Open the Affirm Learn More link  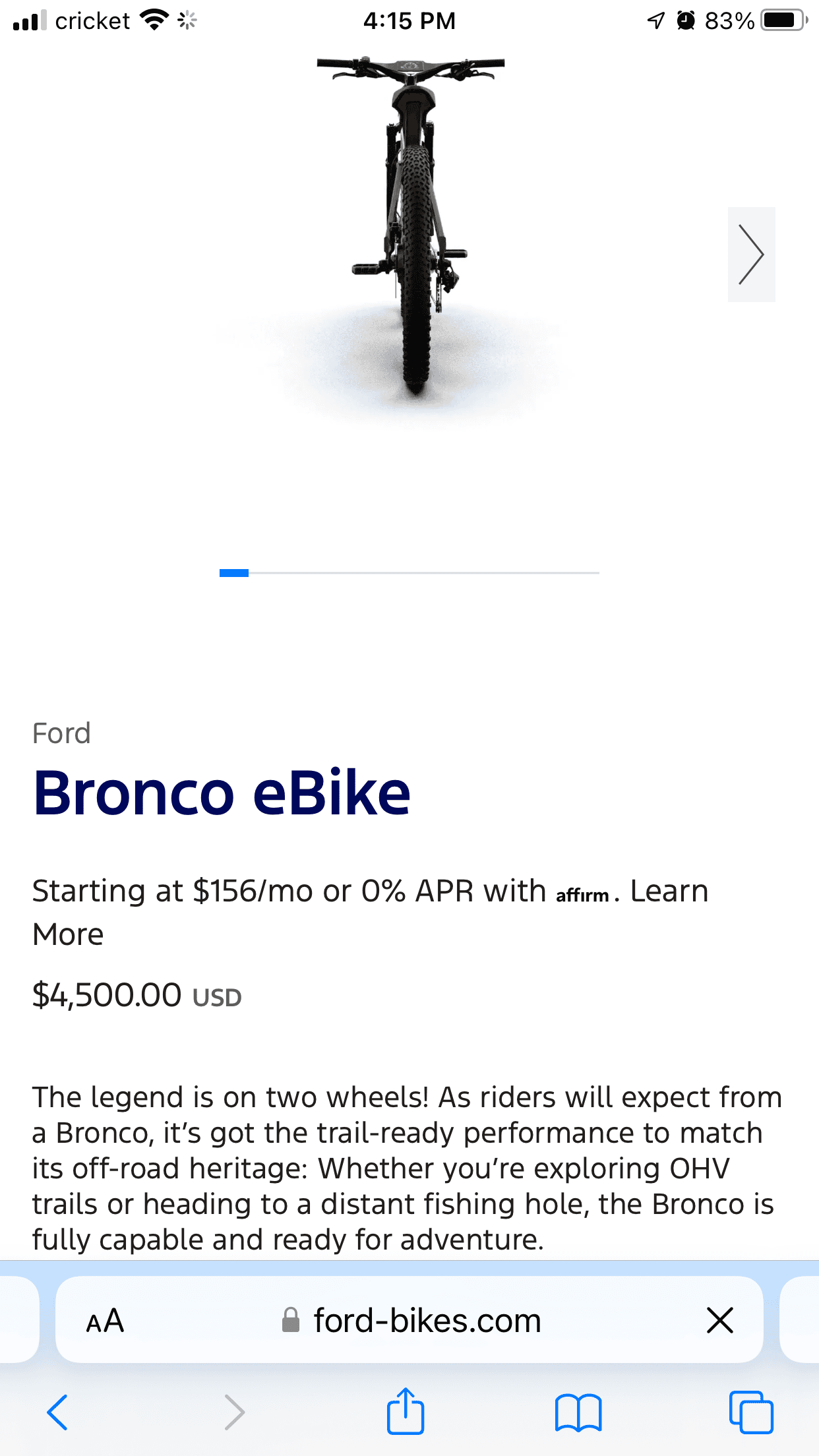pyautogui.click(x=668, y=892)
